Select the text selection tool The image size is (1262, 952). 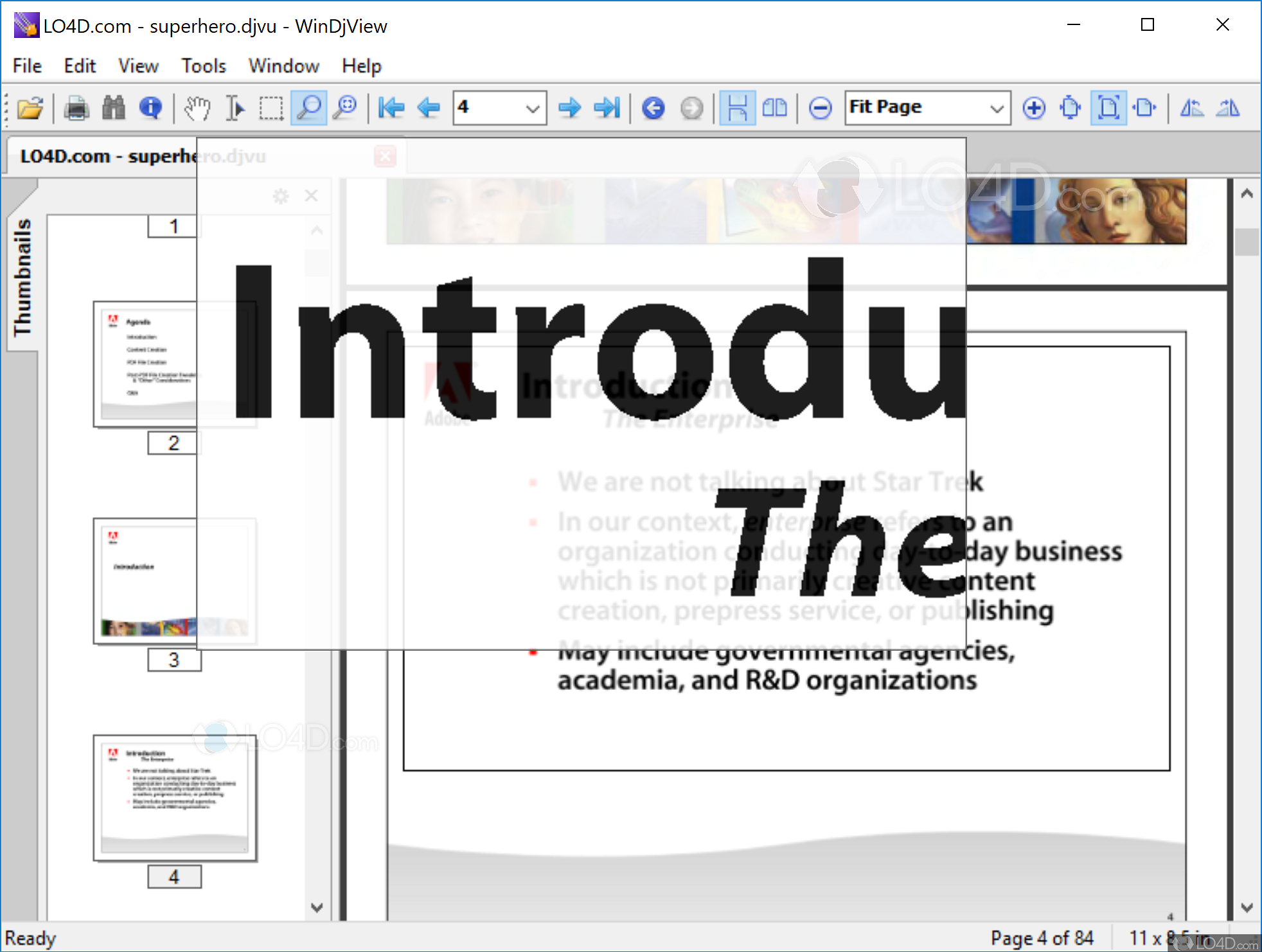pos(235,108)
